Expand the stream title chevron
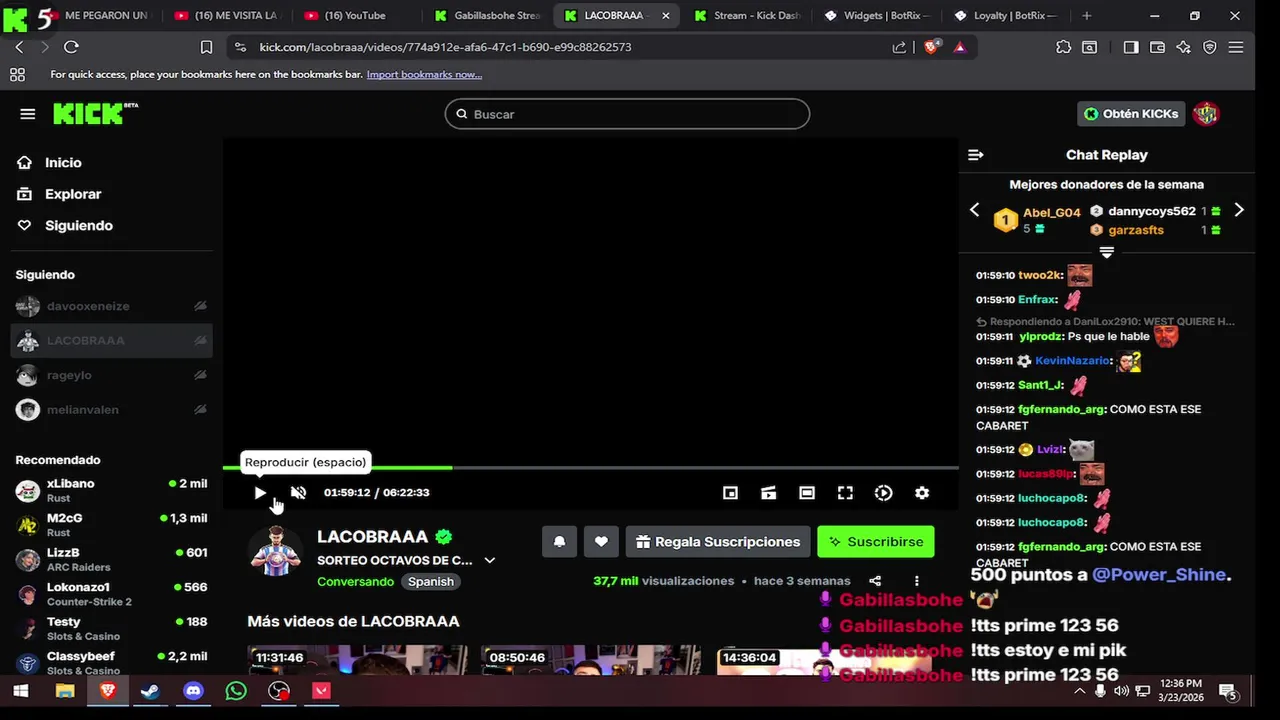Image resolution: width=1280 pixels, height=720 pixels. (490, 561)
